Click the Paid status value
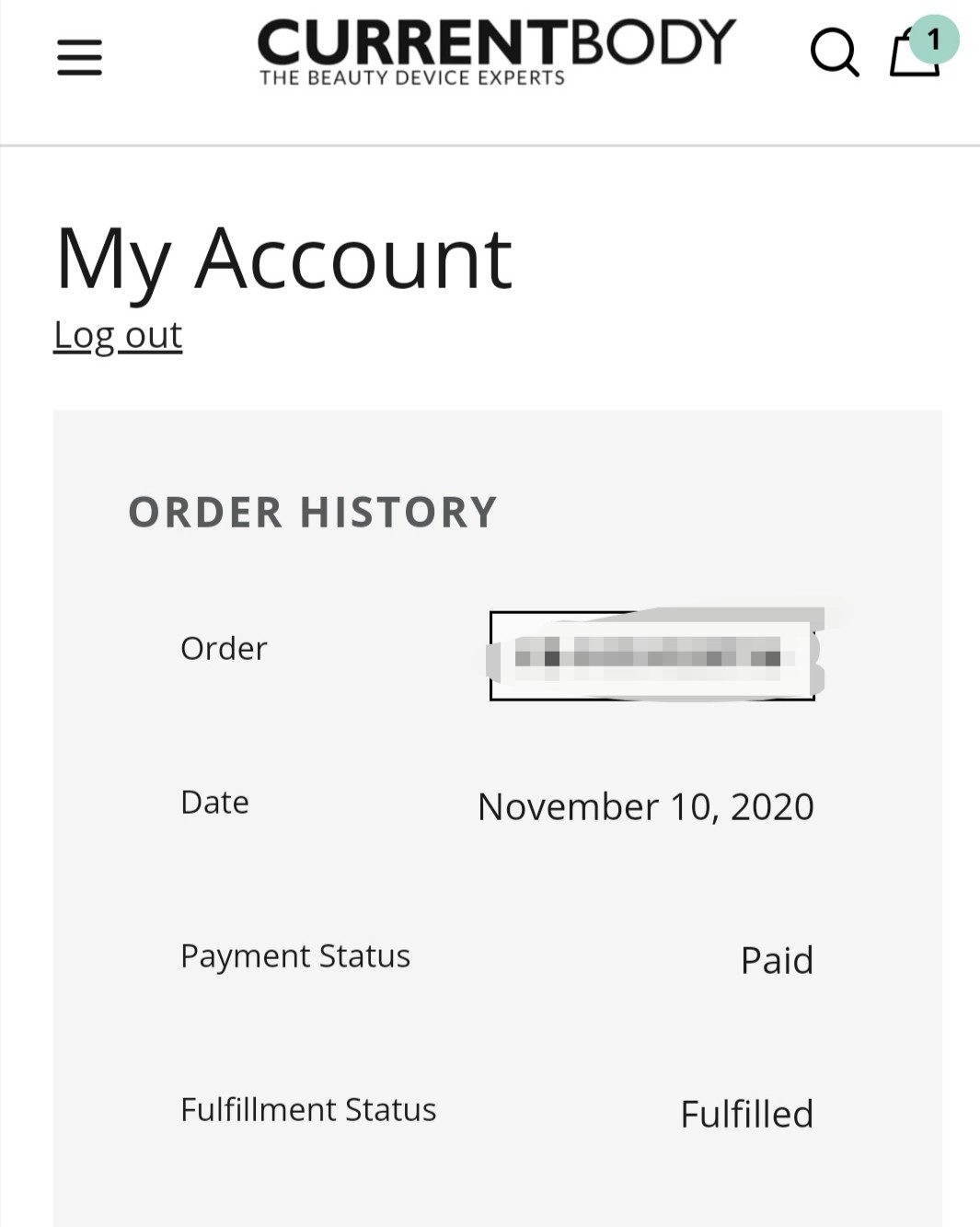The height and width of the screenshot is (1227, 980). tap(777, 961)
